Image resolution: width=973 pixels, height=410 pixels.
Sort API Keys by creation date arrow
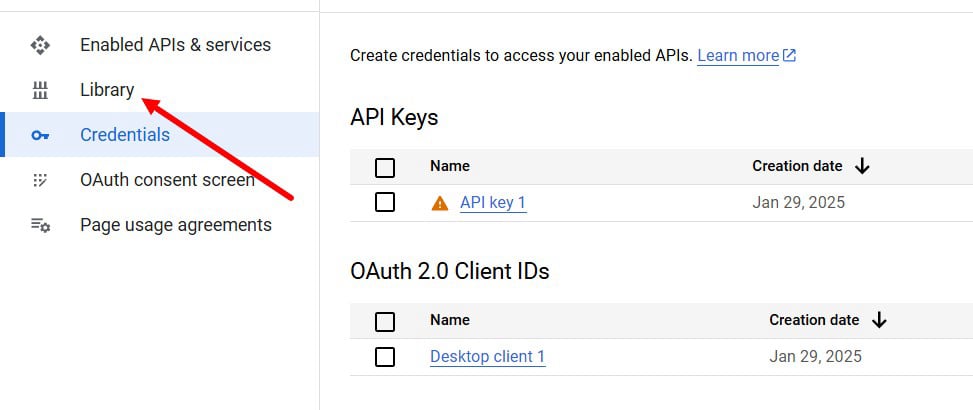coord(861,166)
